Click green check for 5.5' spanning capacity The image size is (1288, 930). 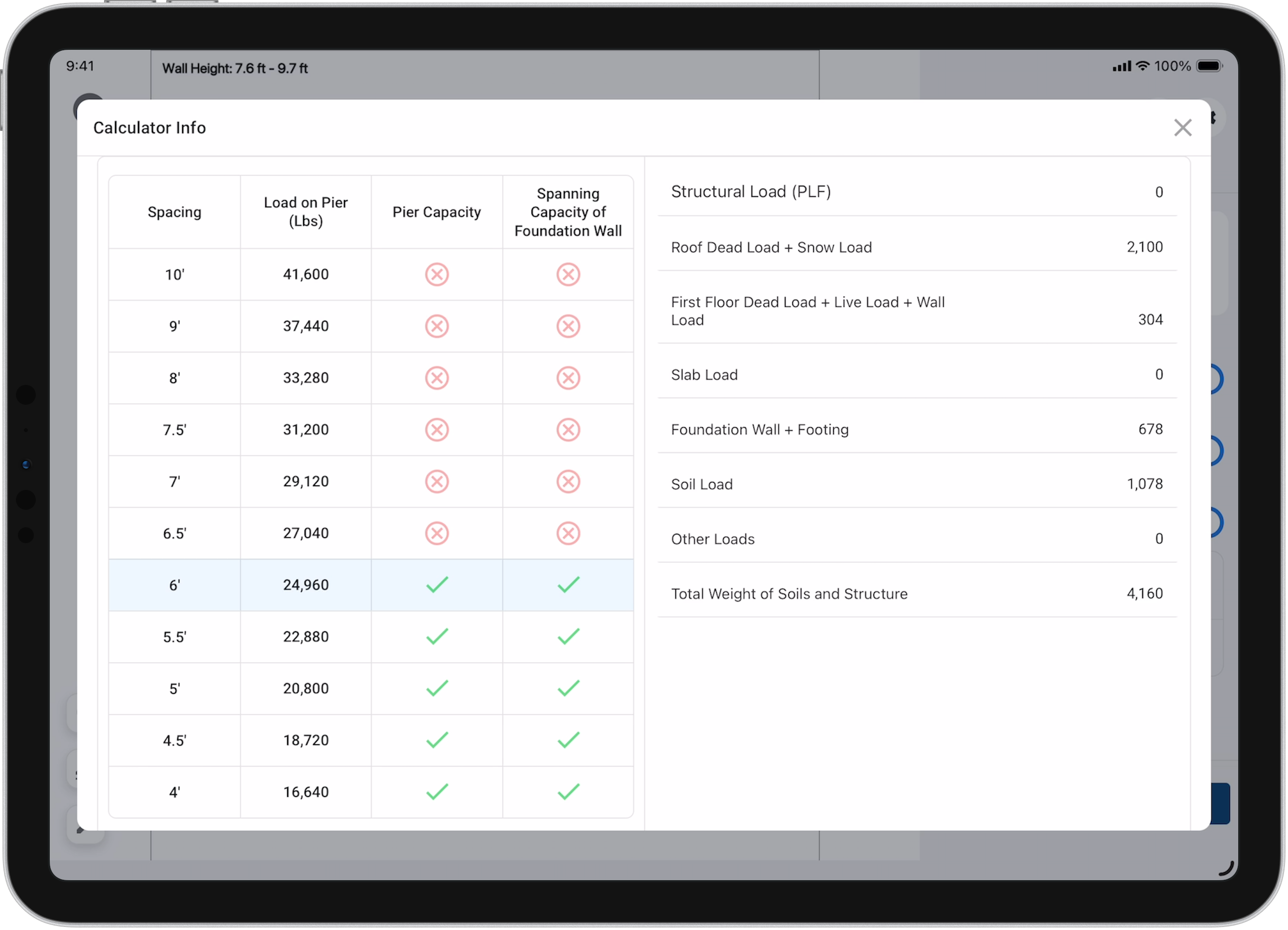point(568,636)
